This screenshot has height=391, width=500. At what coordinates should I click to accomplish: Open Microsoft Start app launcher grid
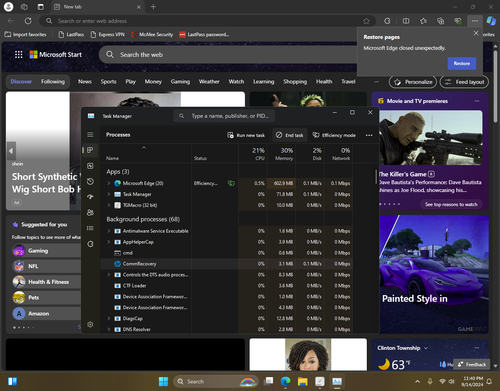19,54
